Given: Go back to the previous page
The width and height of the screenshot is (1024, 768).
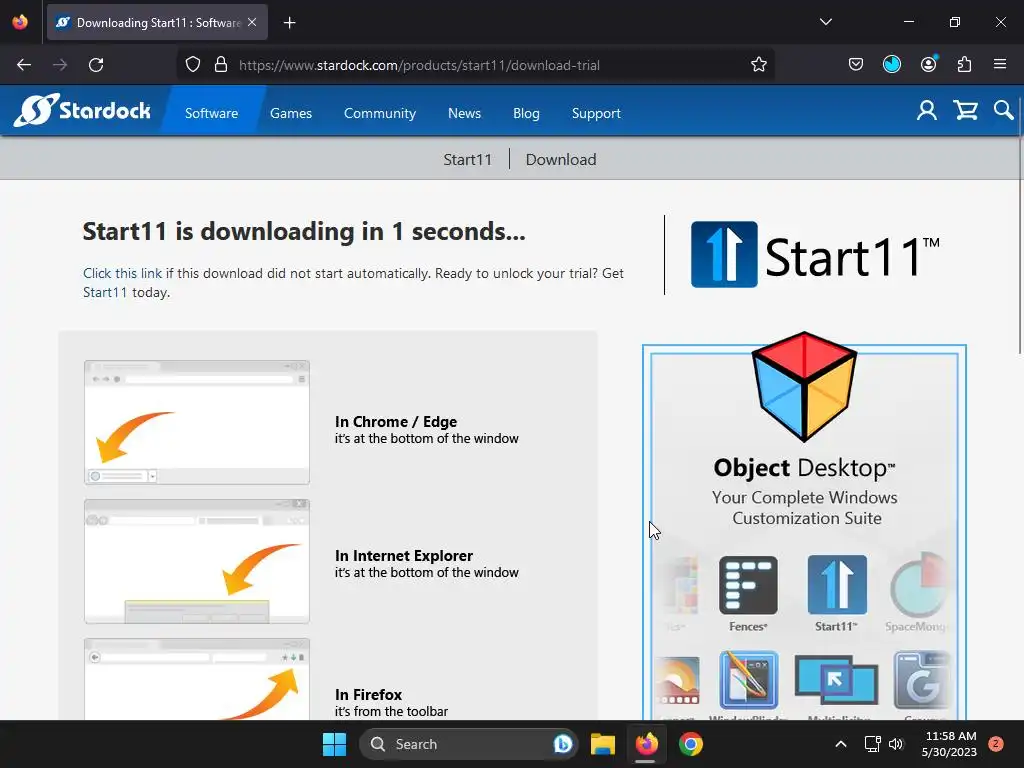Looking at the screenshot, I should (x=24, y=65).
